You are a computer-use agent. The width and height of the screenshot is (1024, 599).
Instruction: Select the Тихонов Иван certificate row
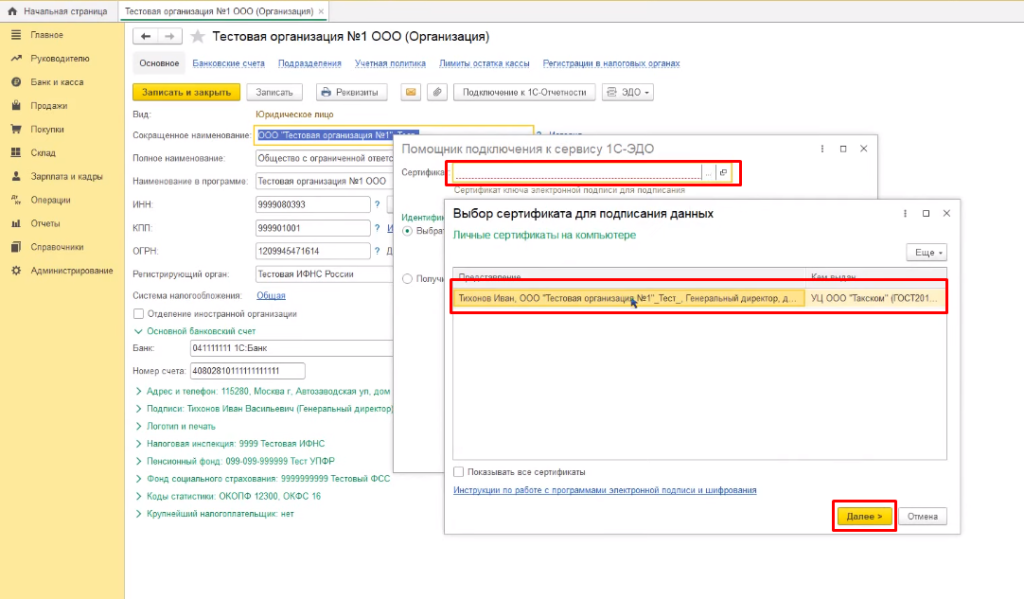pyautogui.click(x=699, y=298)
